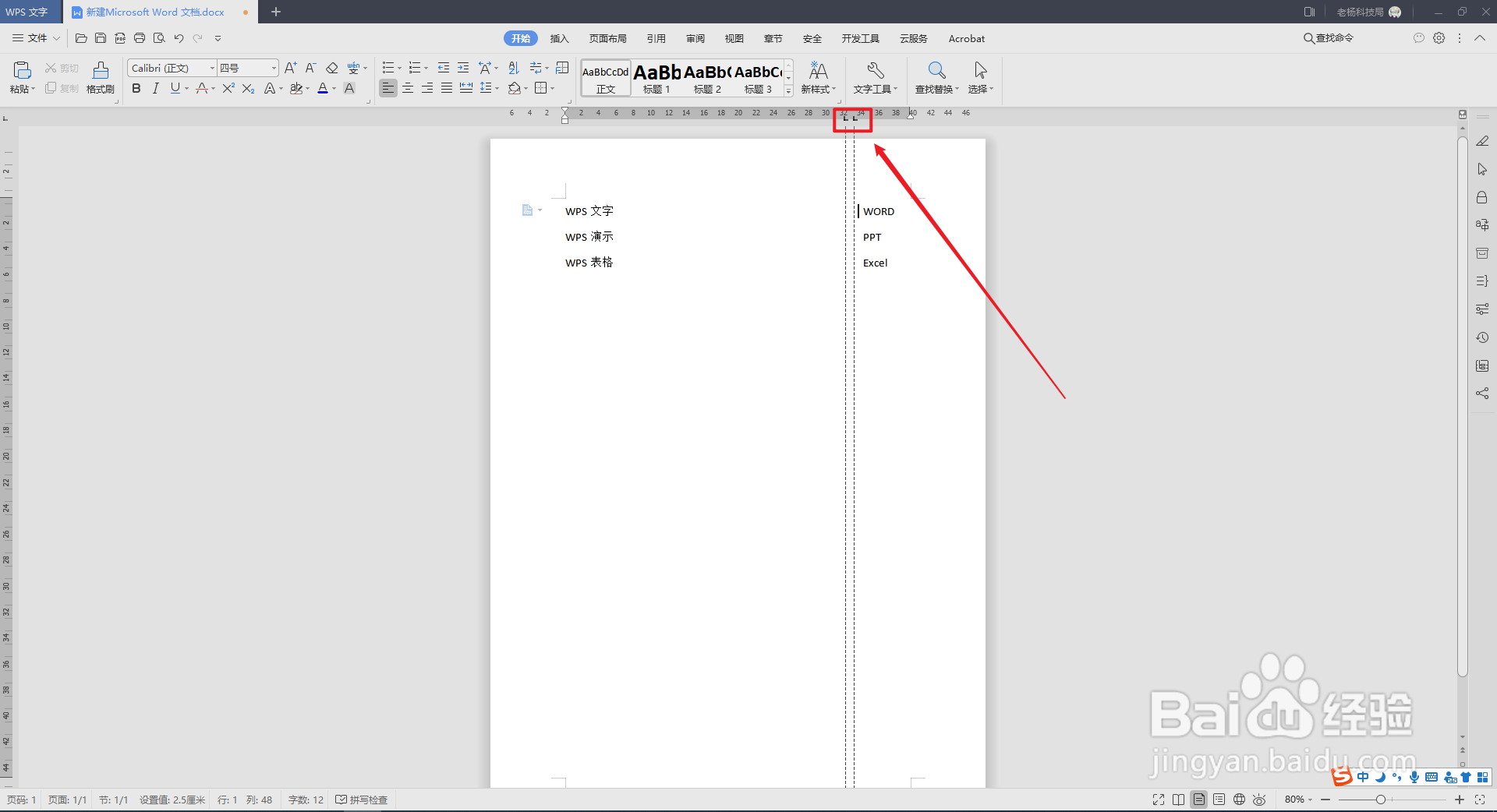Toggle justified text alignment
The image size is (1497, 812).
click(x=447, y=88)
